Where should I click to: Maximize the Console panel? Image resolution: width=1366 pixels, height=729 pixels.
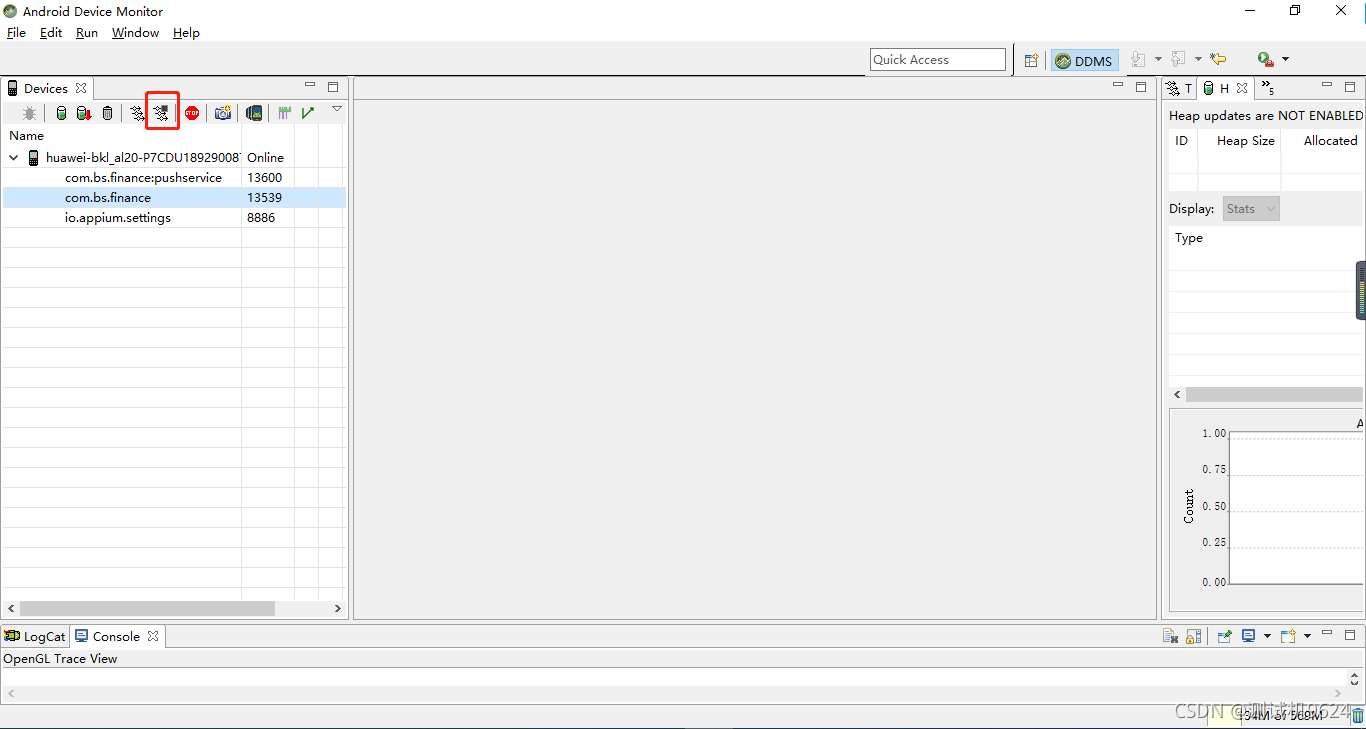tap(1349, 635)
